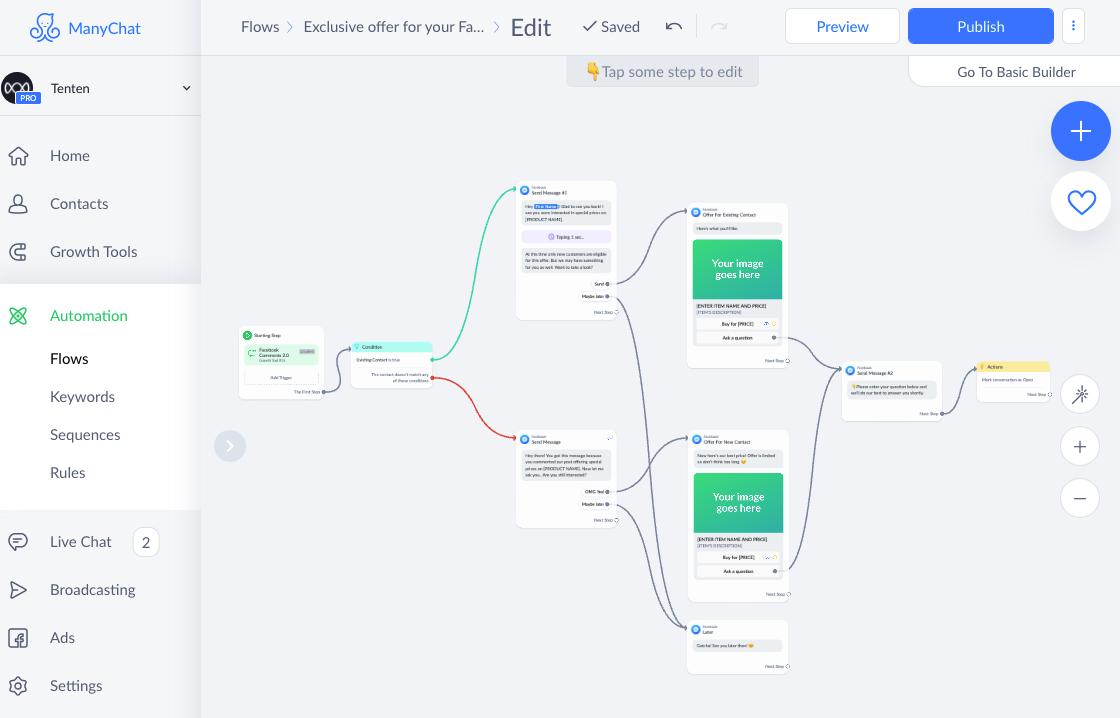Expand the Tenten account dropdown
Viewport: 1120px width, 718px height.
(x=186, y=88)
